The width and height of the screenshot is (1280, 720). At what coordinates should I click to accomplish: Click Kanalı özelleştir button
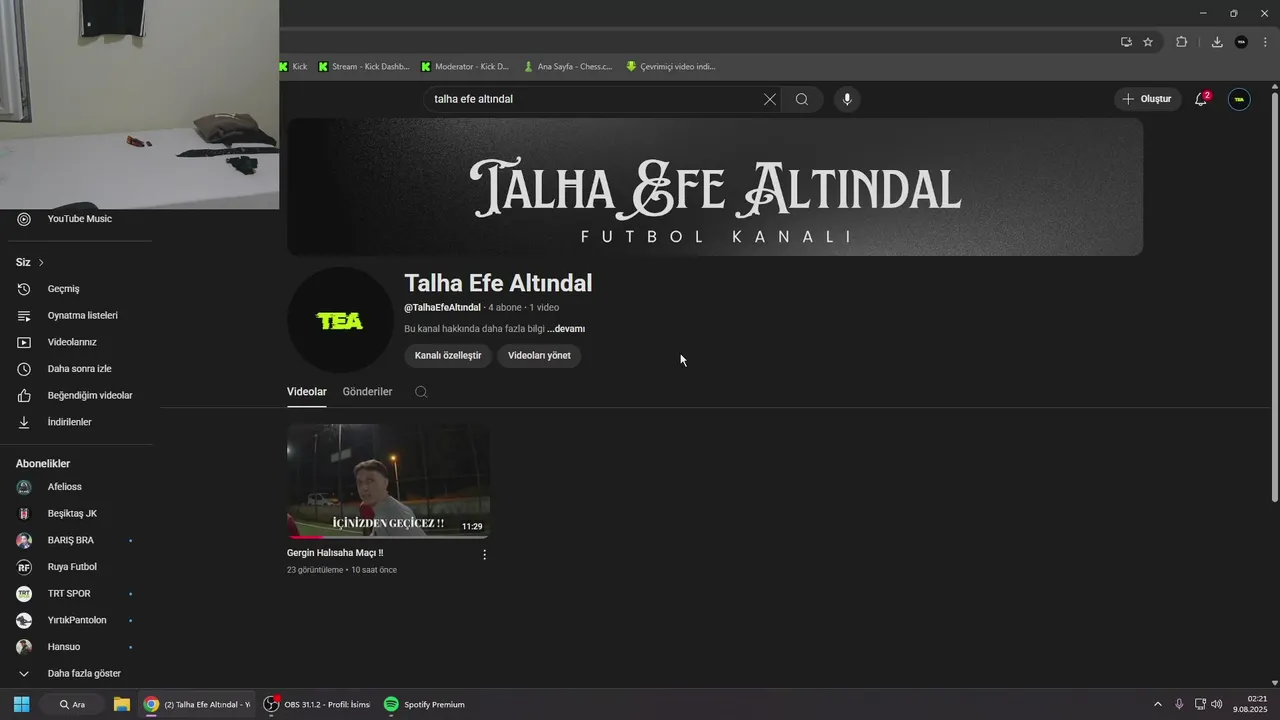coord(448,355)
